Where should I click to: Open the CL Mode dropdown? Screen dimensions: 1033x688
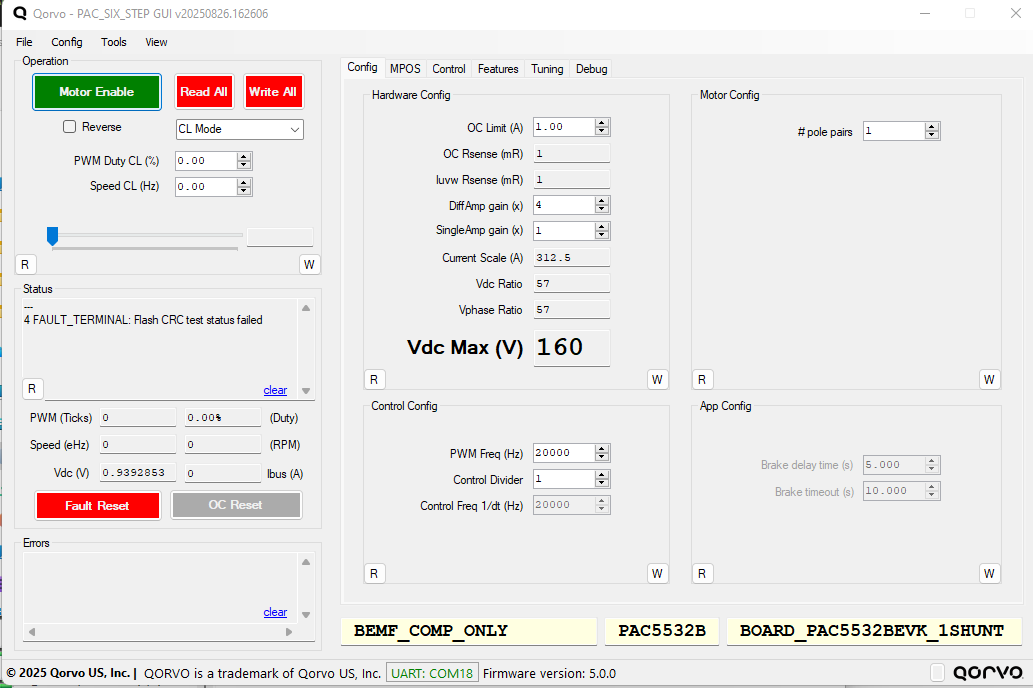tap(239, 129)
